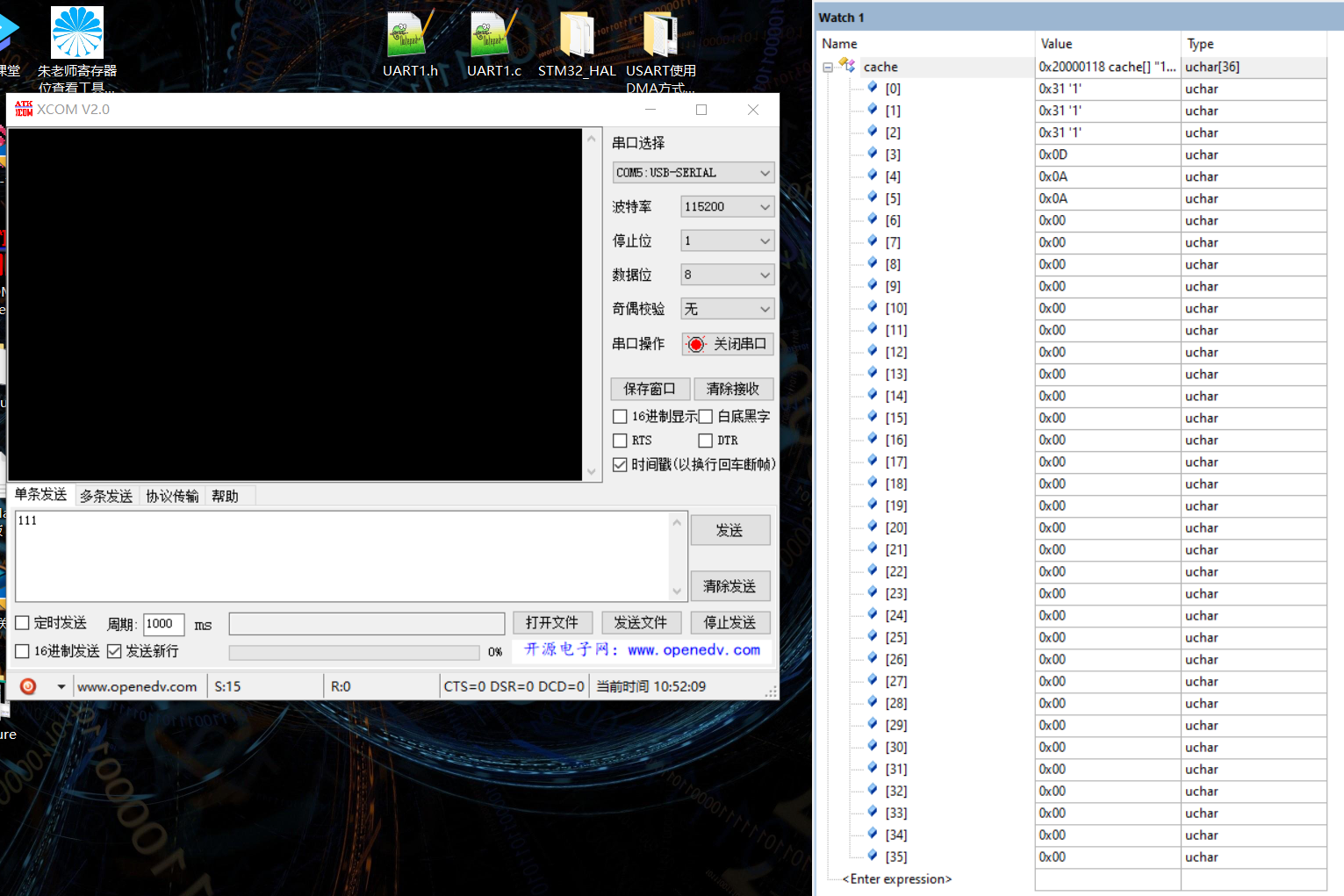Switch to the 协议传输 tab
1344x896 pixels.
[172, 496]
